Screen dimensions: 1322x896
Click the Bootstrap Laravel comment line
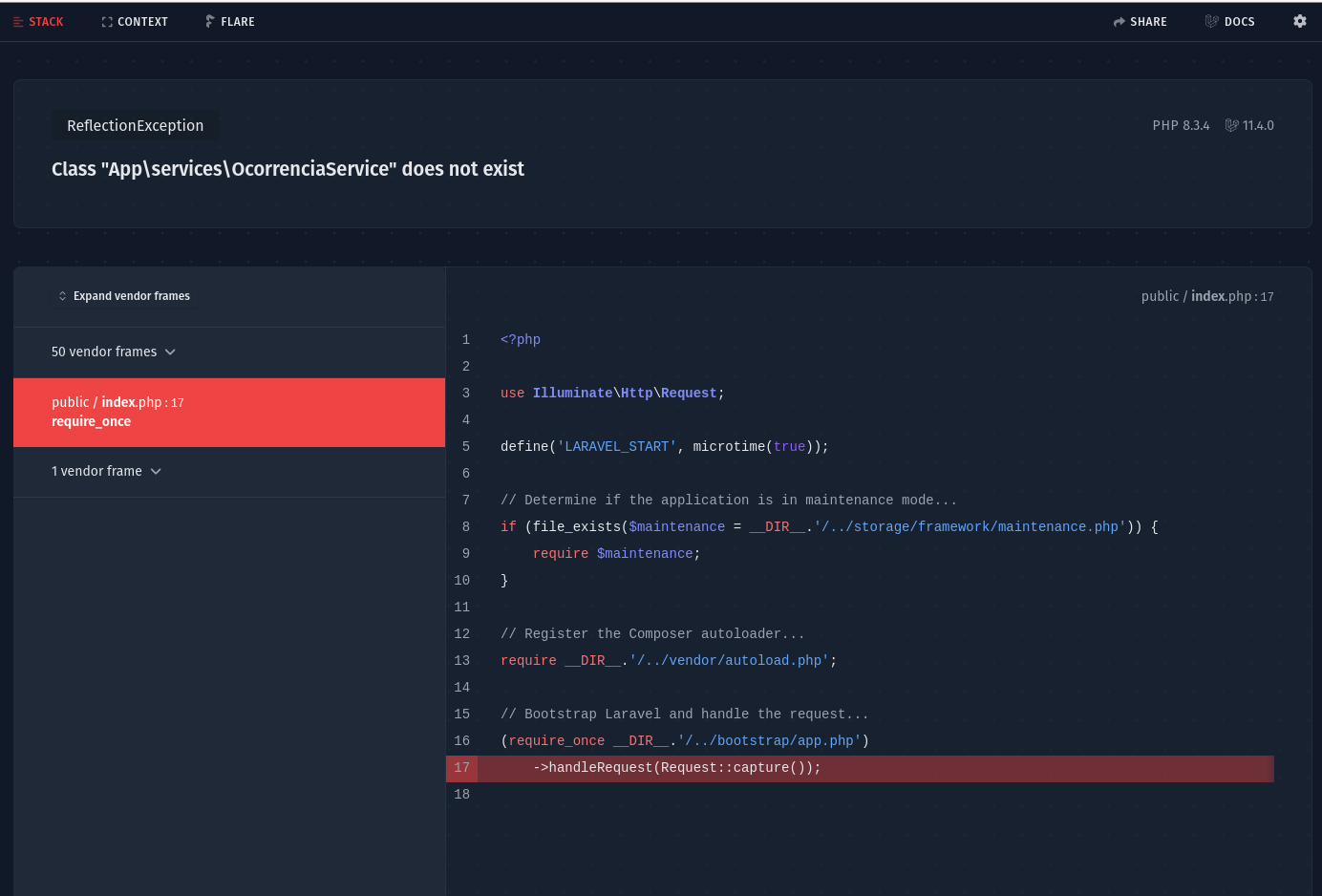(685, 715)
